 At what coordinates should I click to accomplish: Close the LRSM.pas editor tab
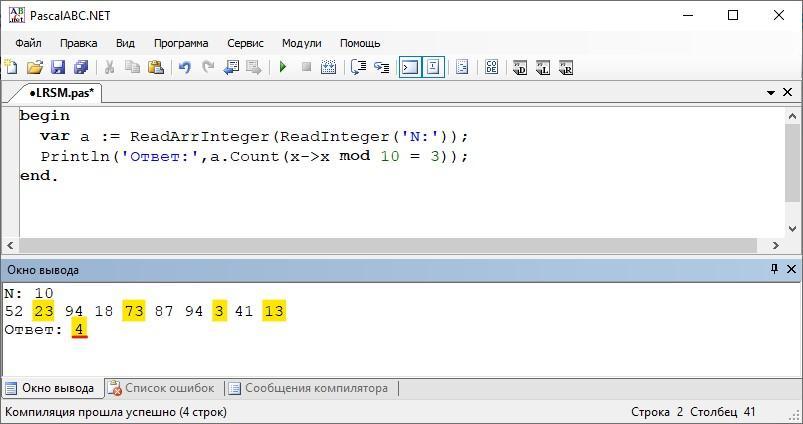pos(789,93)
